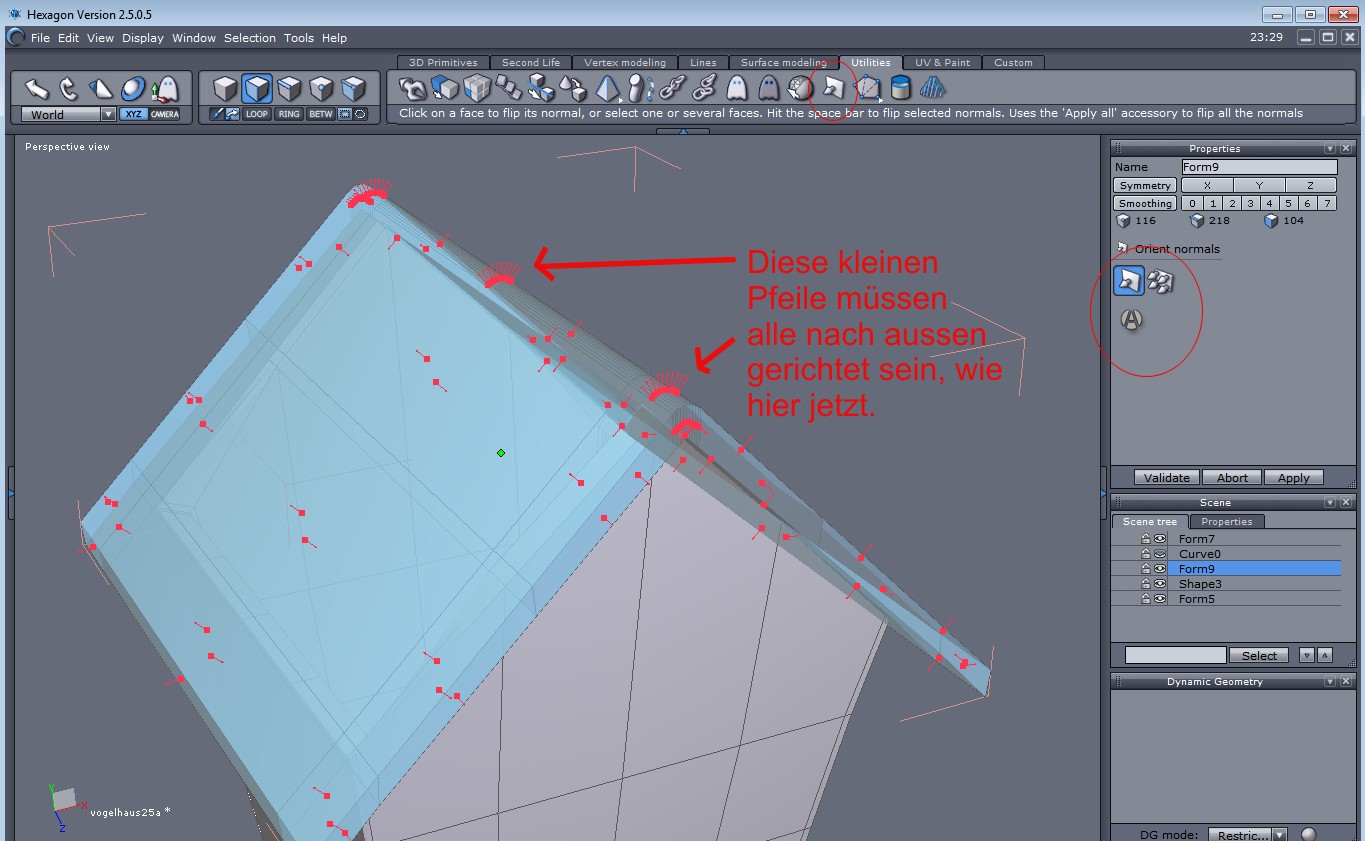Toggle visibility eye for Form7
1365x841 pixels.
click(x=1160, y=539)
